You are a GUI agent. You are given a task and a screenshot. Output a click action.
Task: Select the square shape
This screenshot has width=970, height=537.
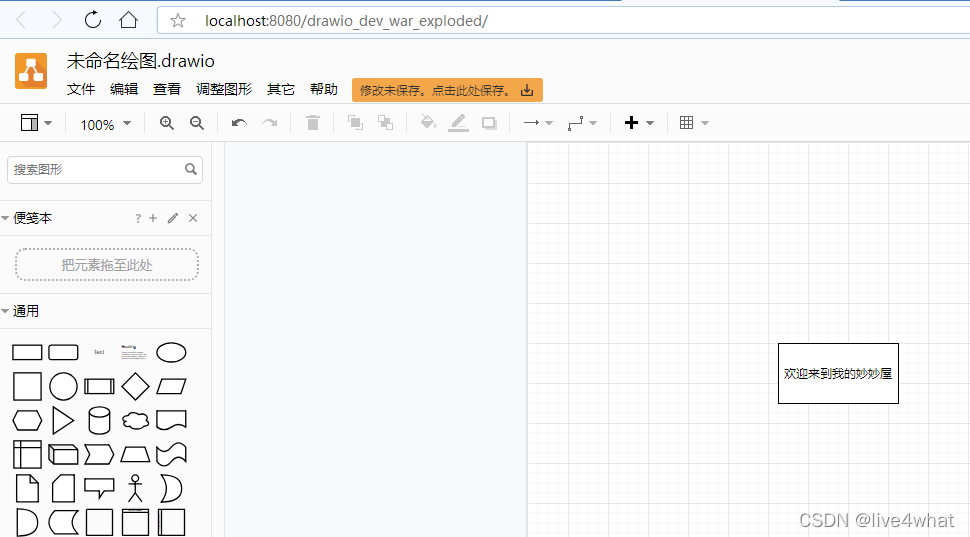coord(27,387)
